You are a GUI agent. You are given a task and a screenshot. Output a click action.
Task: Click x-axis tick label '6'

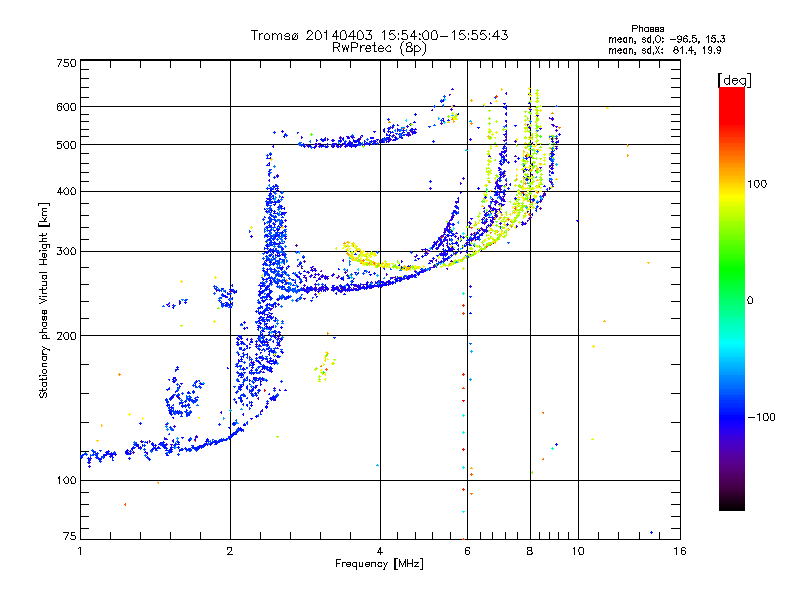(467, 551)
